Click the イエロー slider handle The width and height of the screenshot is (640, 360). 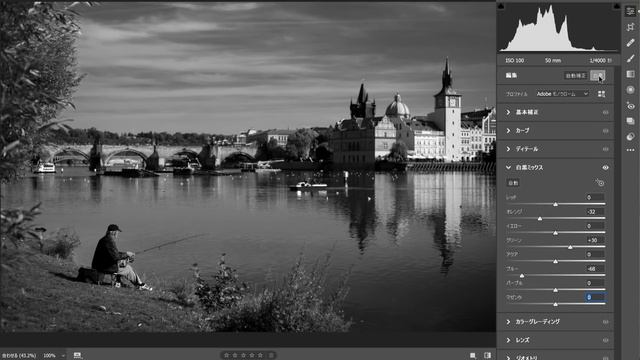pyautogui.click(x=555, y=233)
